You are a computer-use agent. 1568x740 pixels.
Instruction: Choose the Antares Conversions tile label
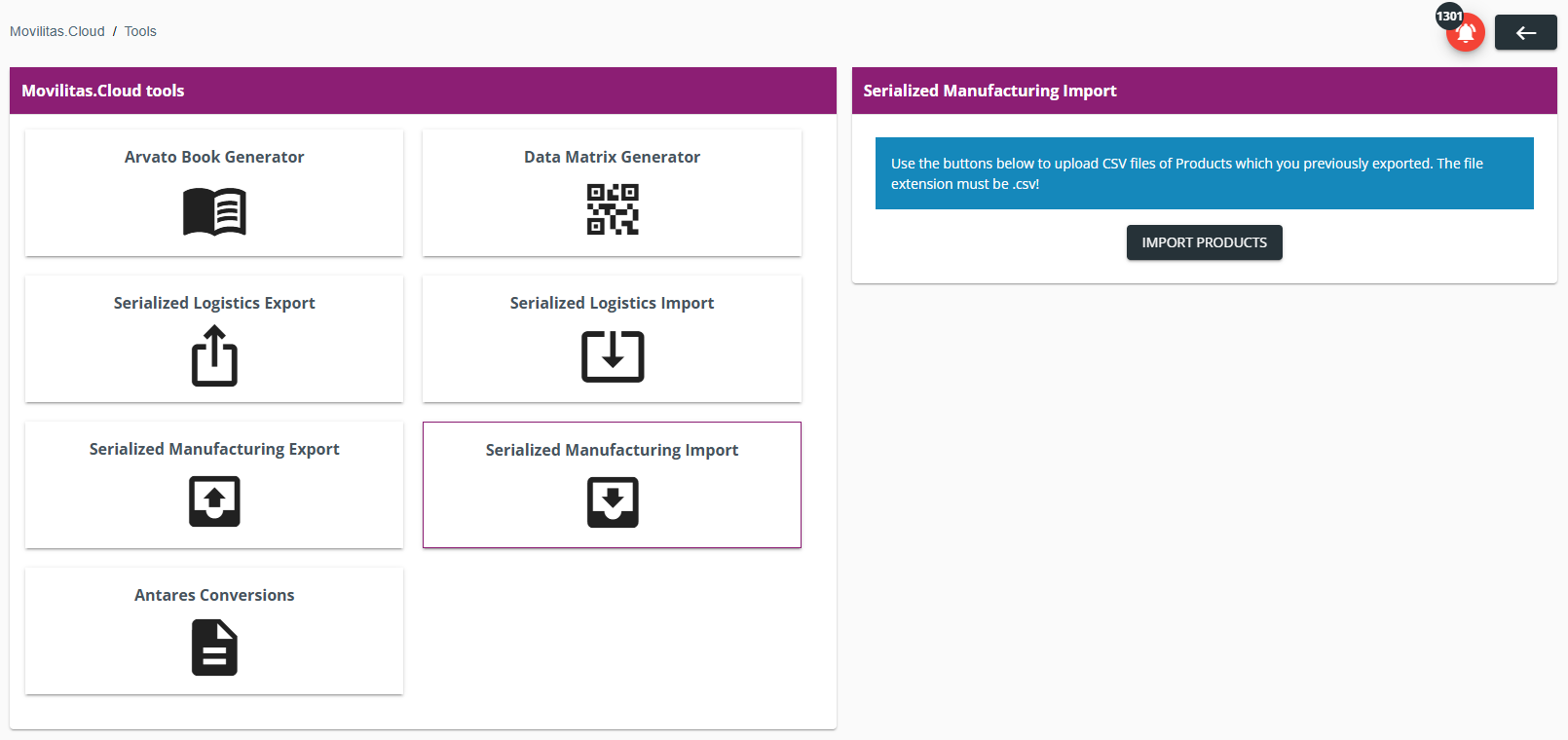pyautogui.click(x=214, y=595)
